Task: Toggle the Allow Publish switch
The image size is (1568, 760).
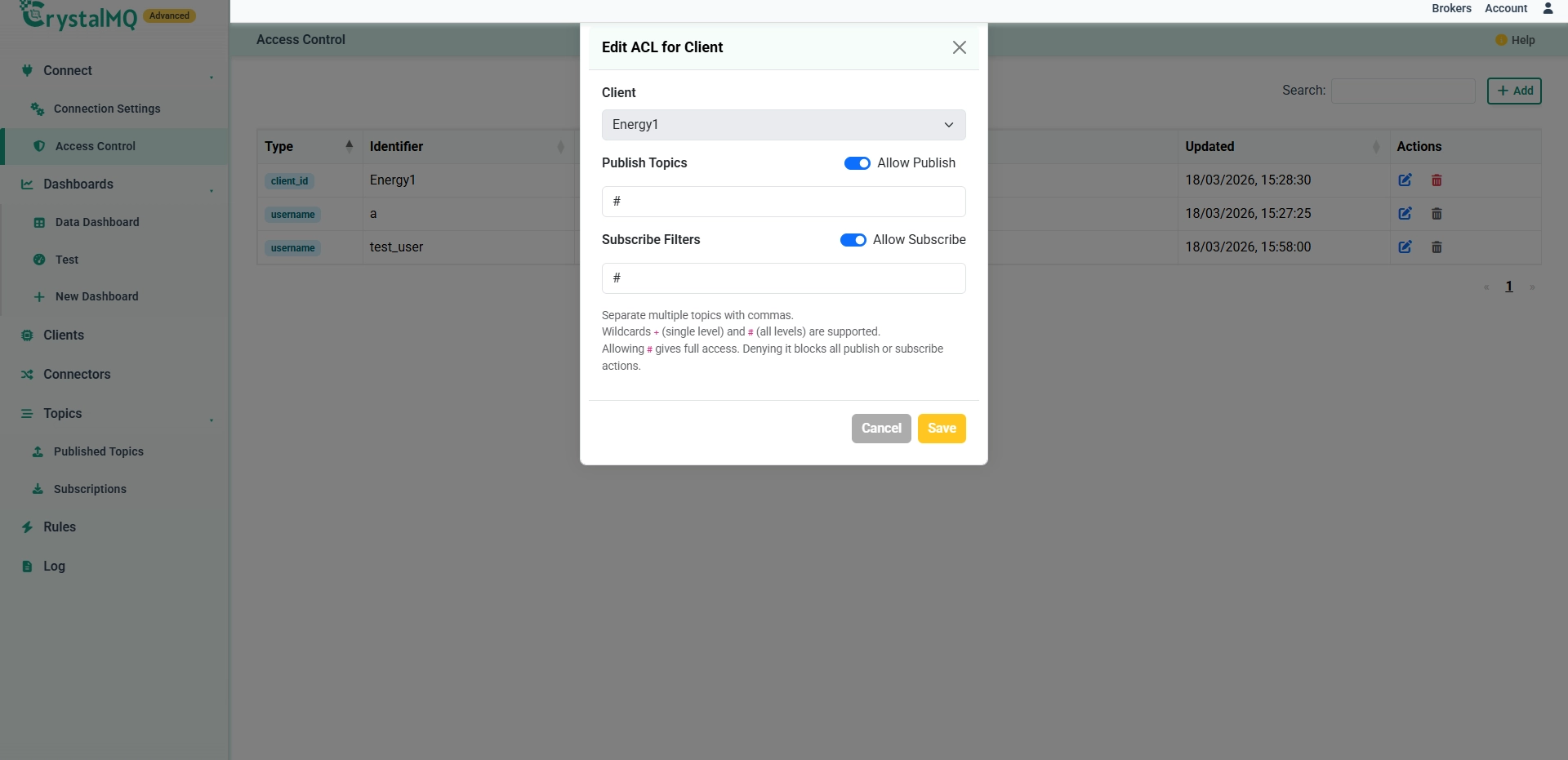Action: tap(857, 163)
